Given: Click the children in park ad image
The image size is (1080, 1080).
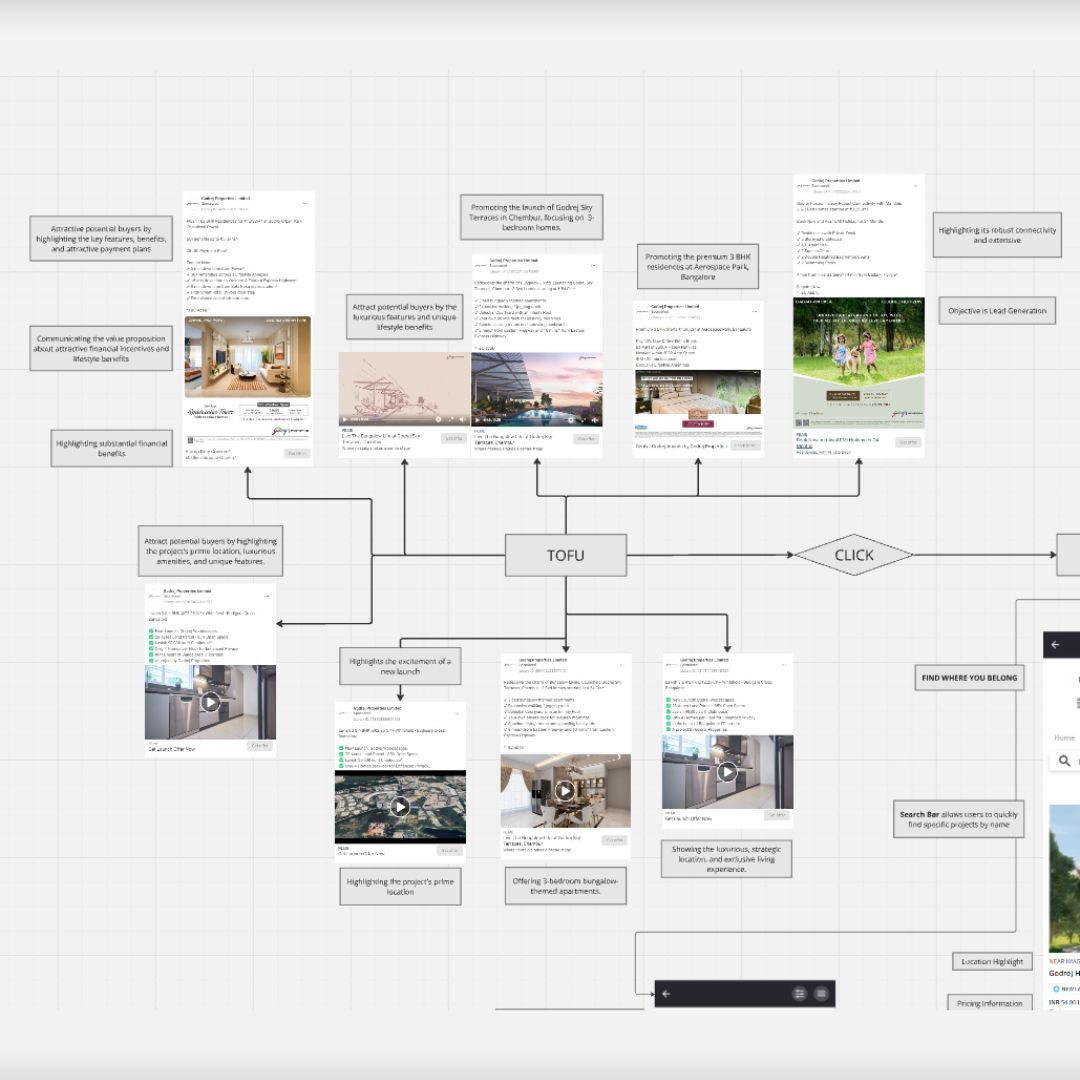Looking at the screenshot, I should pos(858,350).
